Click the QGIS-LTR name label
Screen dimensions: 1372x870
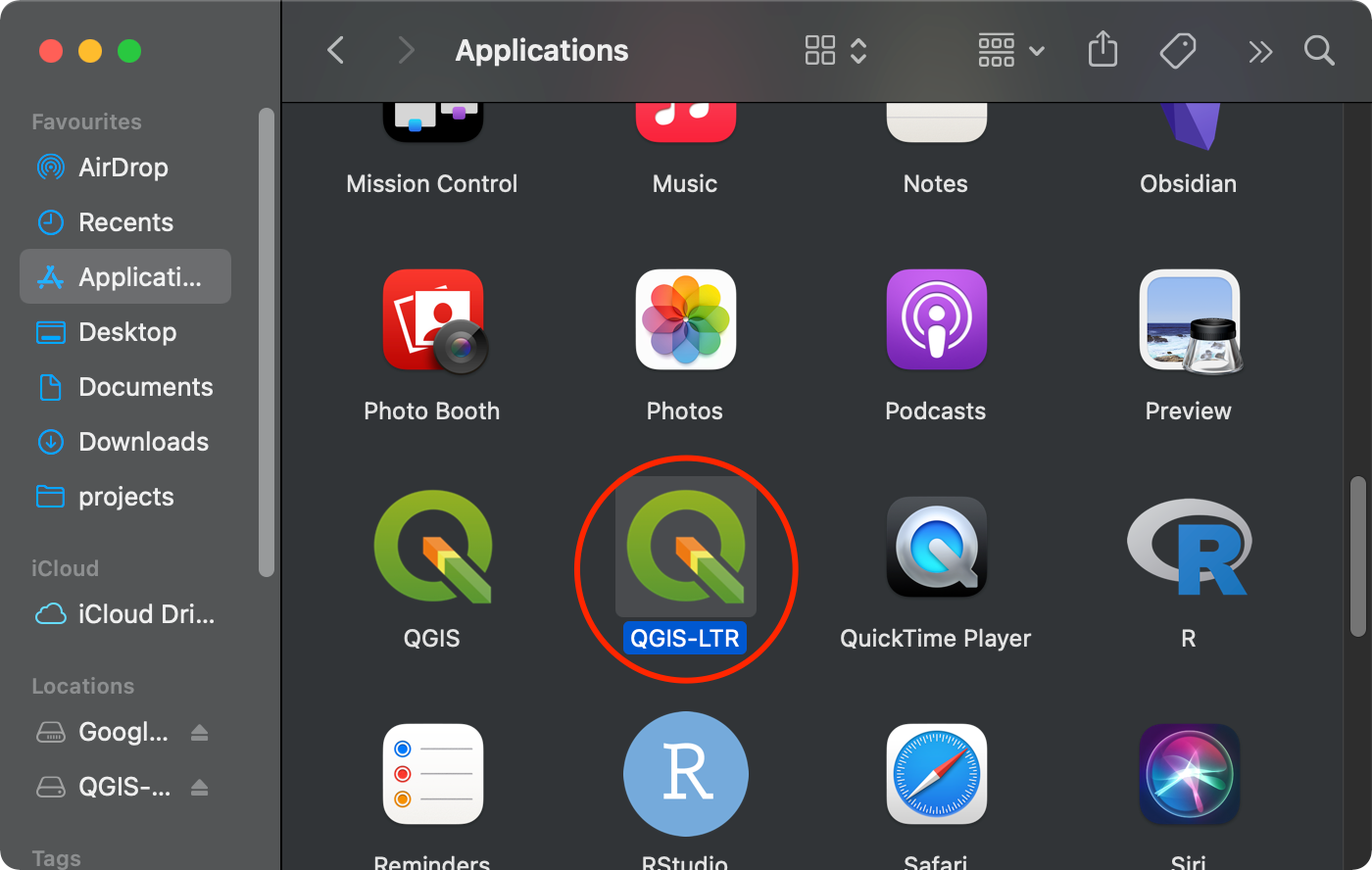tap(685, 639)
